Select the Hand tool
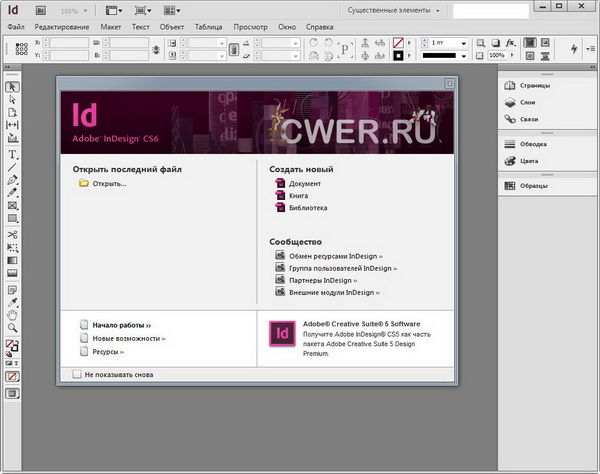600x474 pixels. (x=13, y=314)
